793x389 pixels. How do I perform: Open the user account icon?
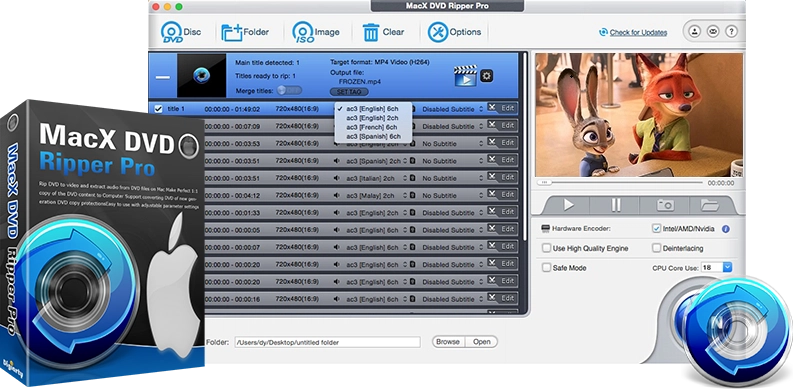[x=695, y=31]
